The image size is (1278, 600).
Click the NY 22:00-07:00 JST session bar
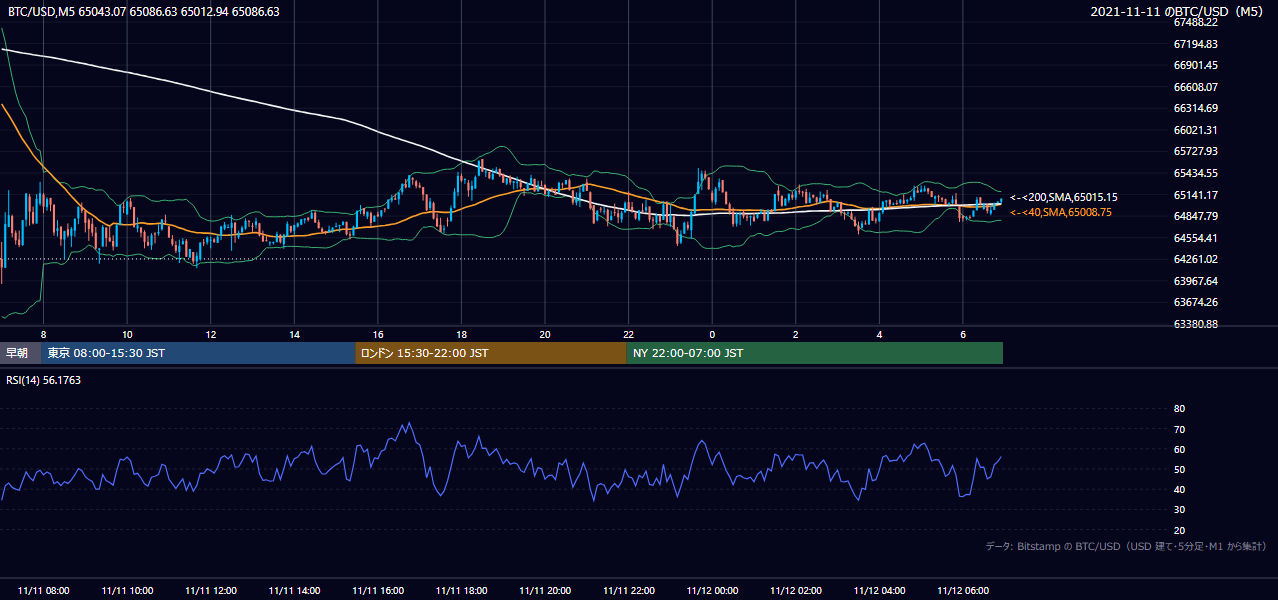[x=815, y=353]
